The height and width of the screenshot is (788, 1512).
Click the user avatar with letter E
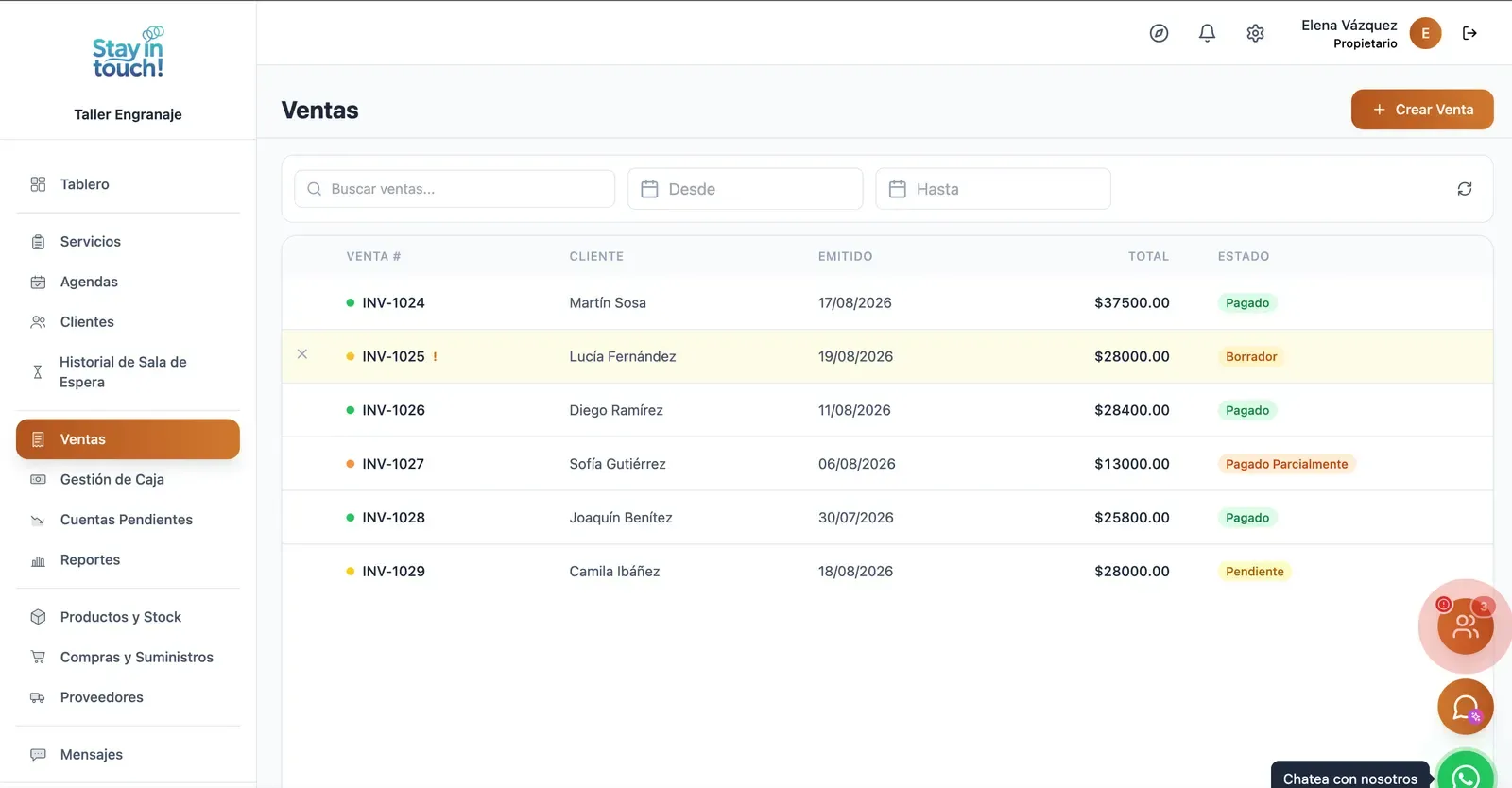(1425, 33)
